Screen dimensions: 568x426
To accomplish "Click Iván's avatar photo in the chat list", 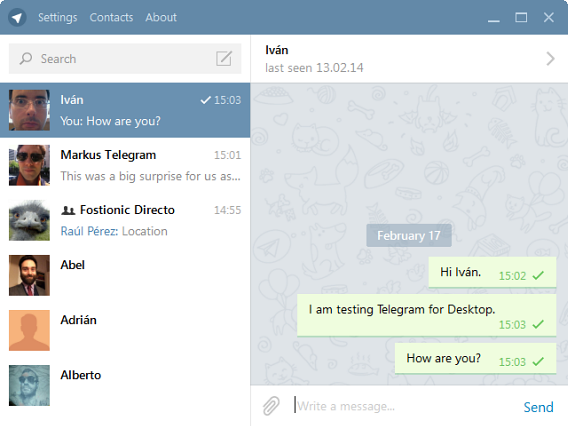I will (x=29, y=110).
